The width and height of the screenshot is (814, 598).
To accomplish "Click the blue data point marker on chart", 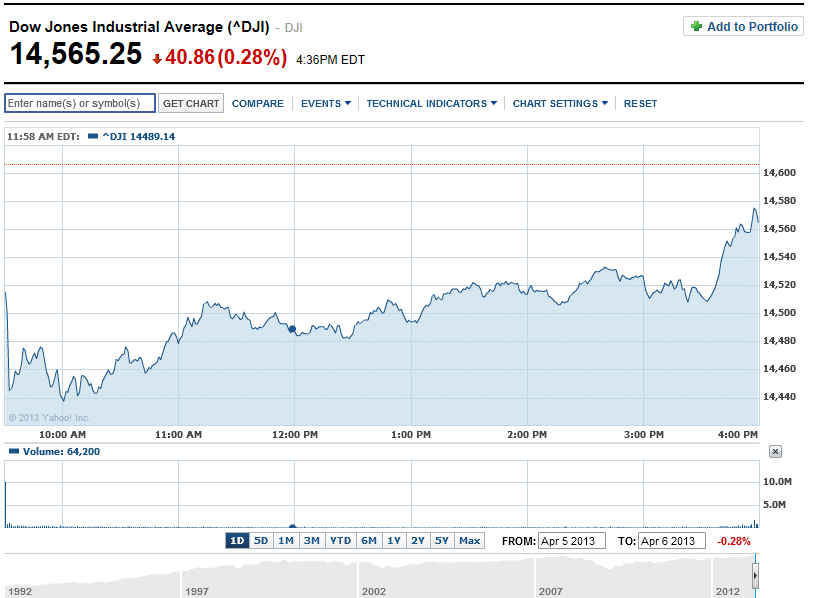I will [x=292, y=328].
